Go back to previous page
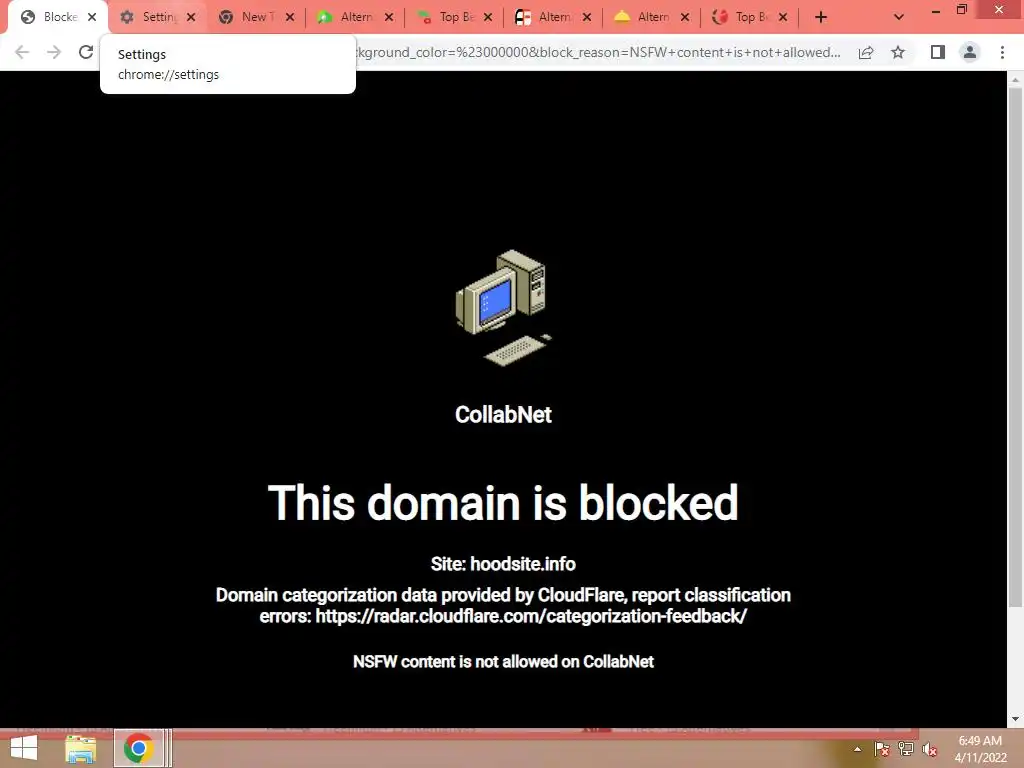1024x768 pixels. click(22, 52)
